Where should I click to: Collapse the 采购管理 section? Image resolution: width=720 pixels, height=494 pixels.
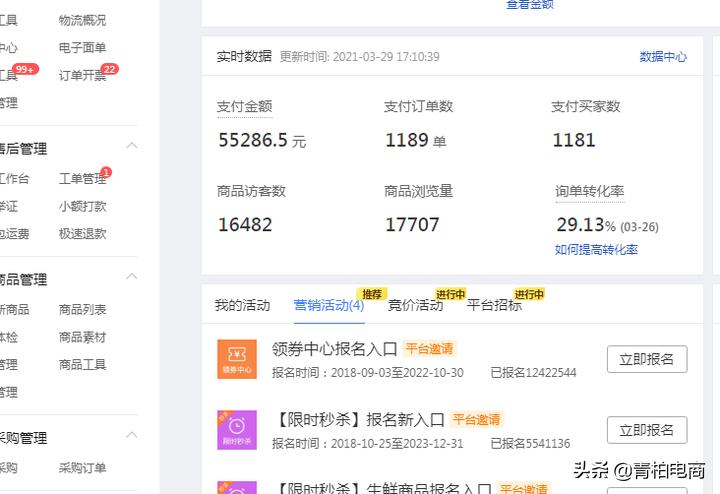(132, 435)
